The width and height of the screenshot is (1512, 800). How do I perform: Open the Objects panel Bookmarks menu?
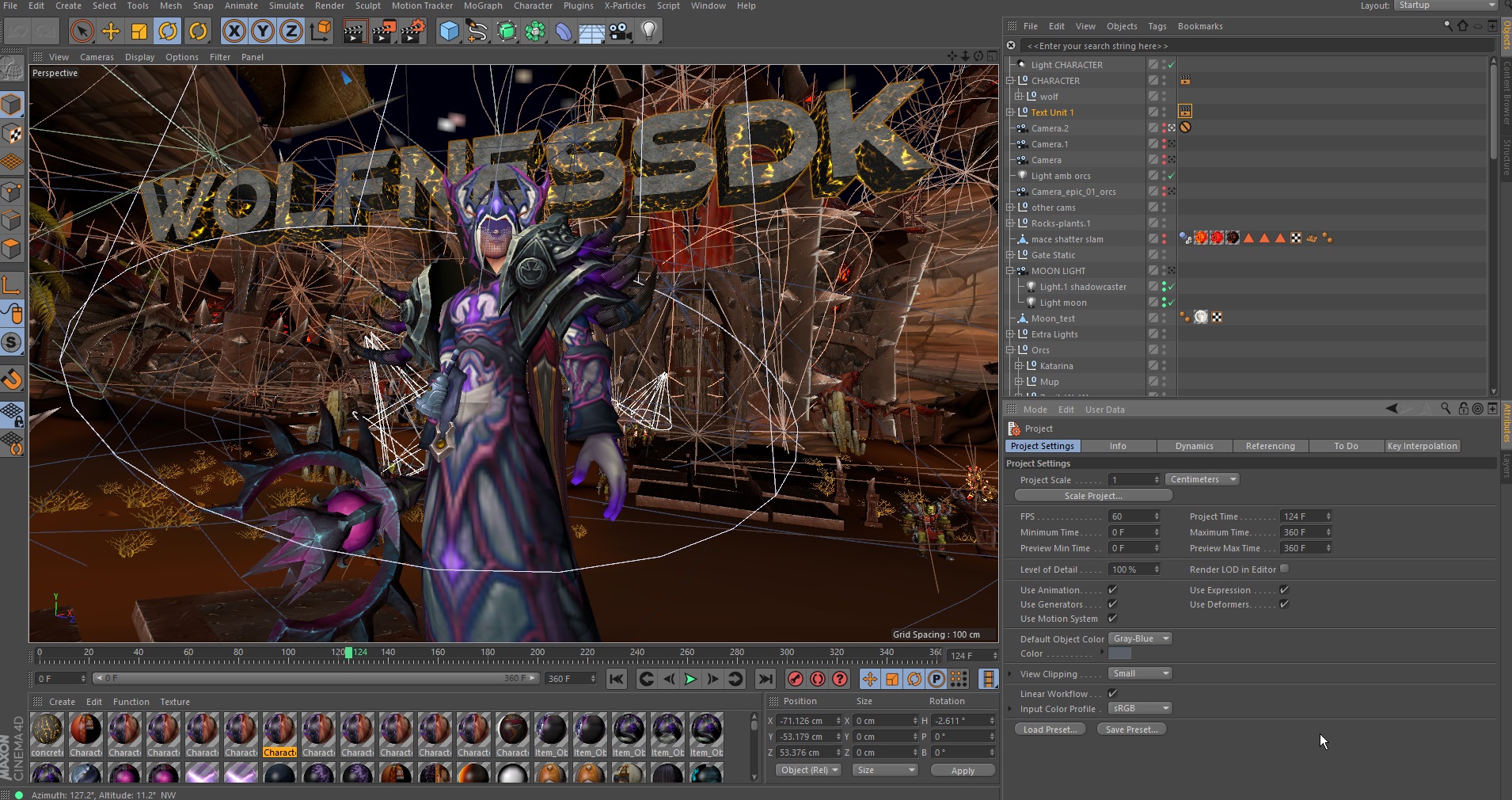[1200, 26]
